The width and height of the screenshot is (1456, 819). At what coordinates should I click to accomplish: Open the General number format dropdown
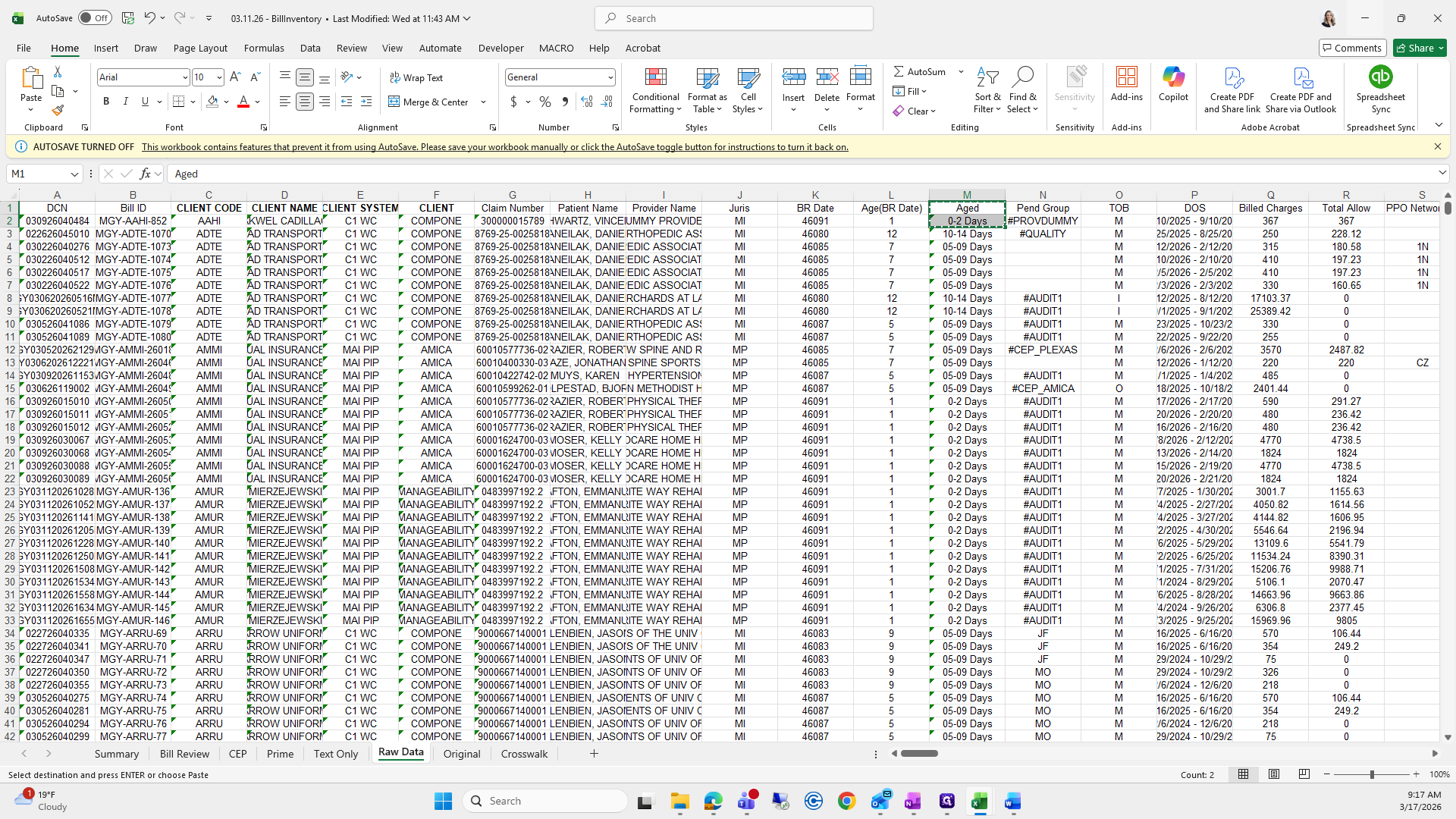610,77
